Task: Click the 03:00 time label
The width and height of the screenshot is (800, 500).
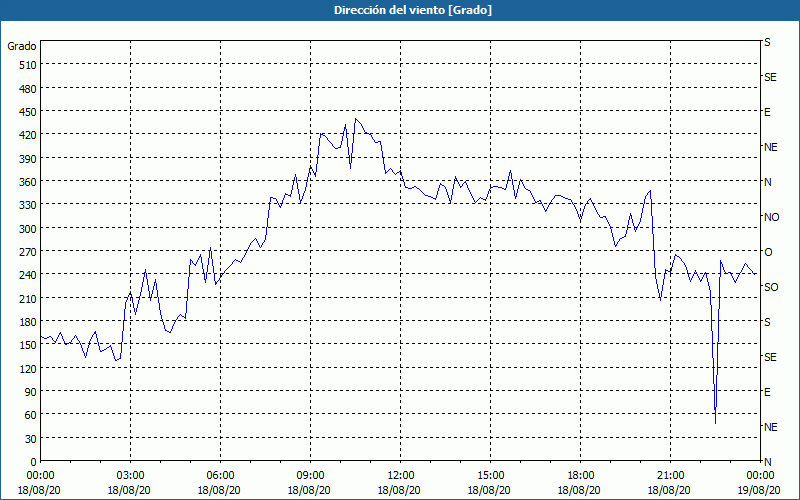Action: pyautogui.click(x=130, y=476)
